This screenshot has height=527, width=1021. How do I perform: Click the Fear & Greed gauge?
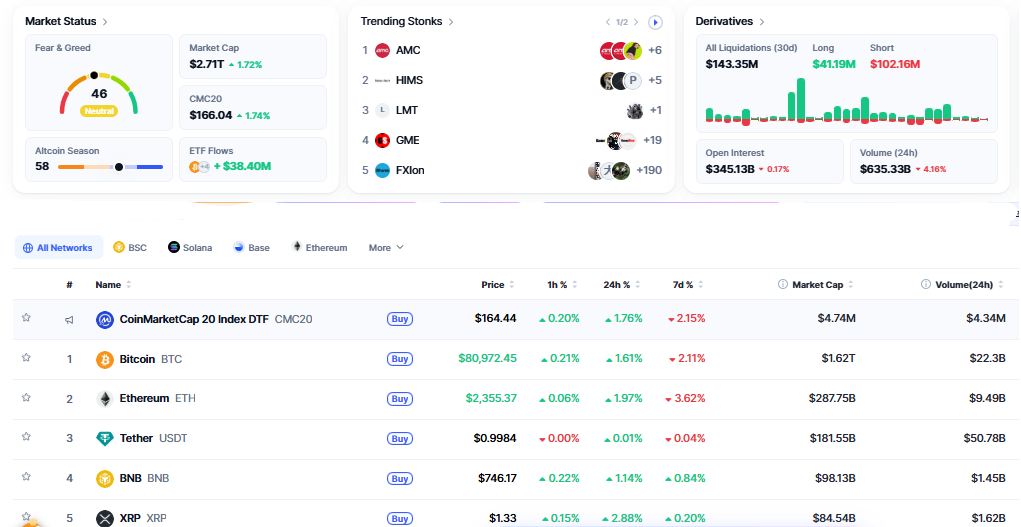[99, 94]
